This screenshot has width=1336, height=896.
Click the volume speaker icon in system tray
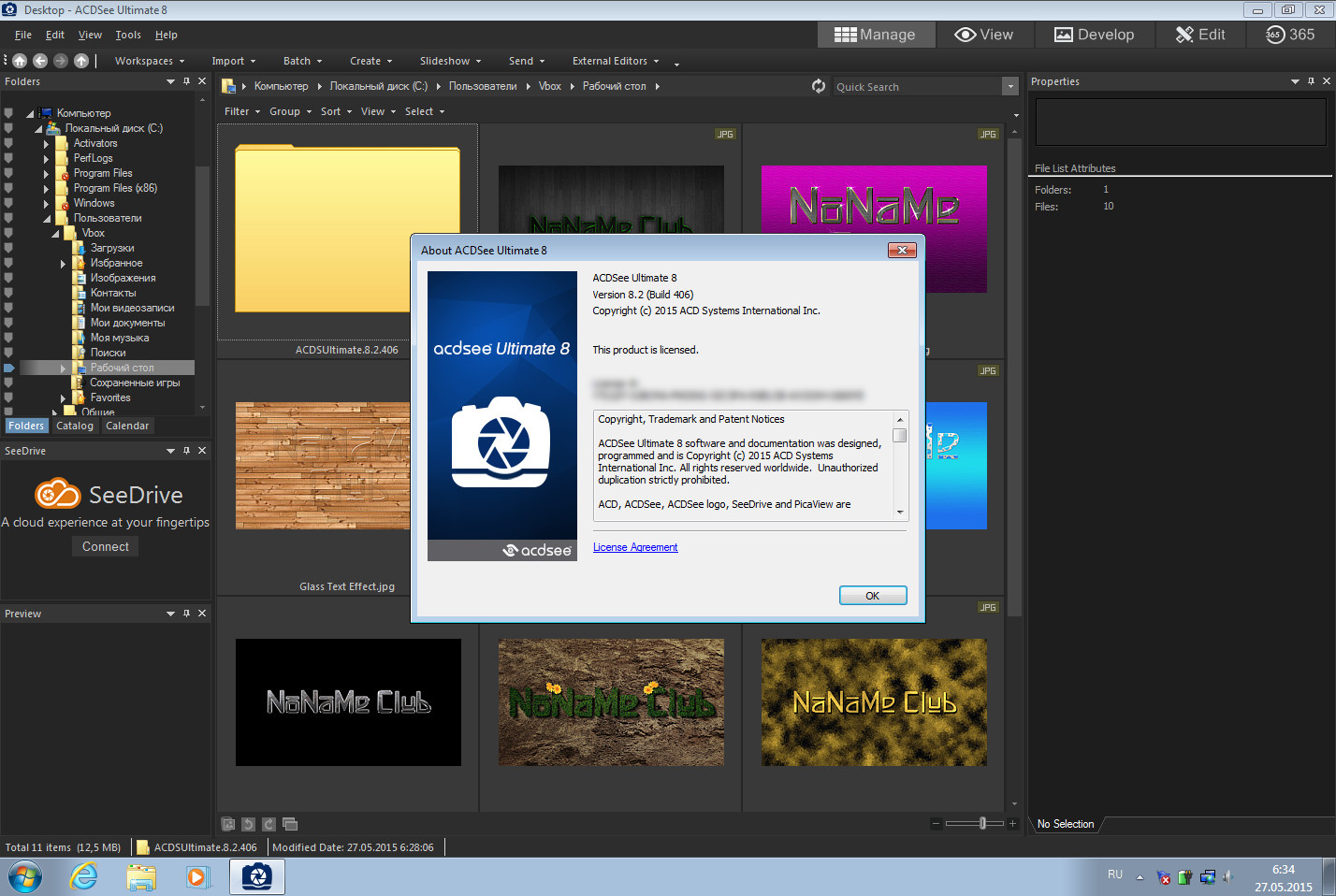point(1227,877)
